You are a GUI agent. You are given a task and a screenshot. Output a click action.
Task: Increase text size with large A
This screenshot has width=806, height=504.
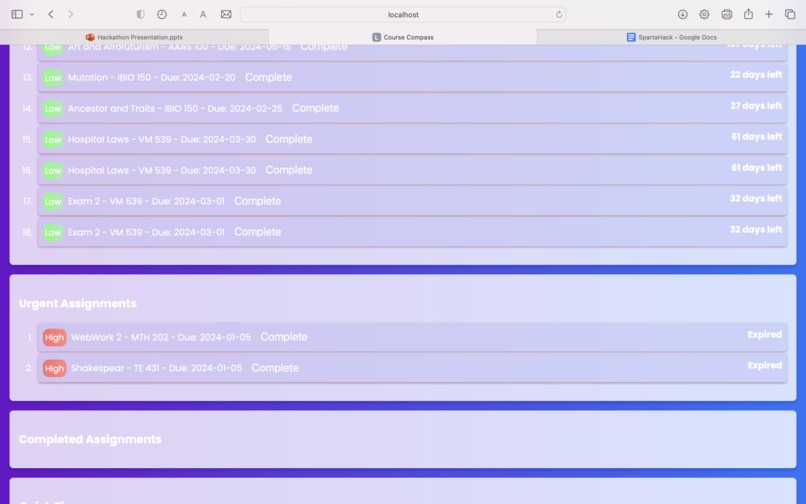tap(203, 14)
